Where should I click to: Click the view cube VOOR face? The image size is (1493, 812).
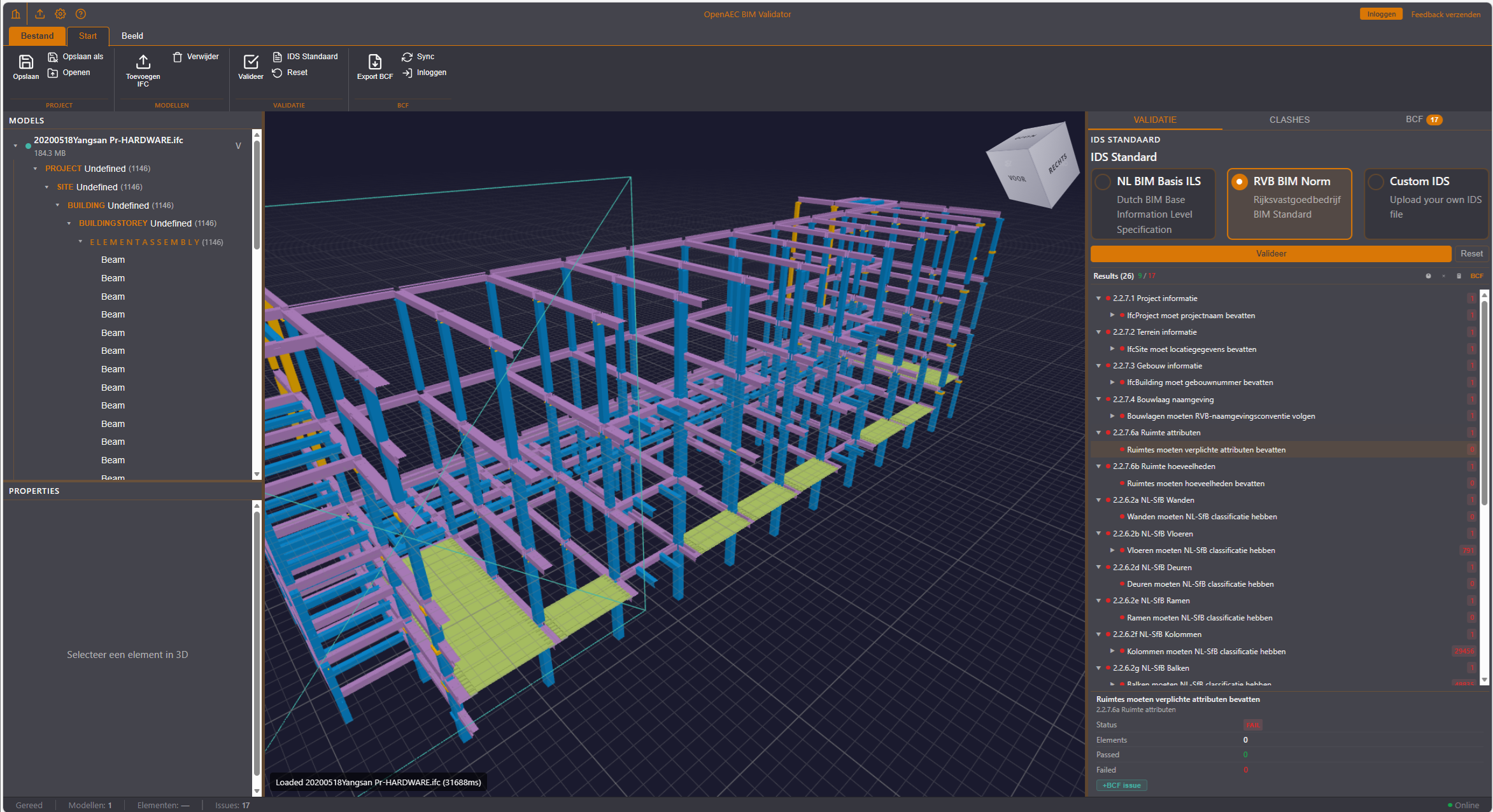[1017, 179]
